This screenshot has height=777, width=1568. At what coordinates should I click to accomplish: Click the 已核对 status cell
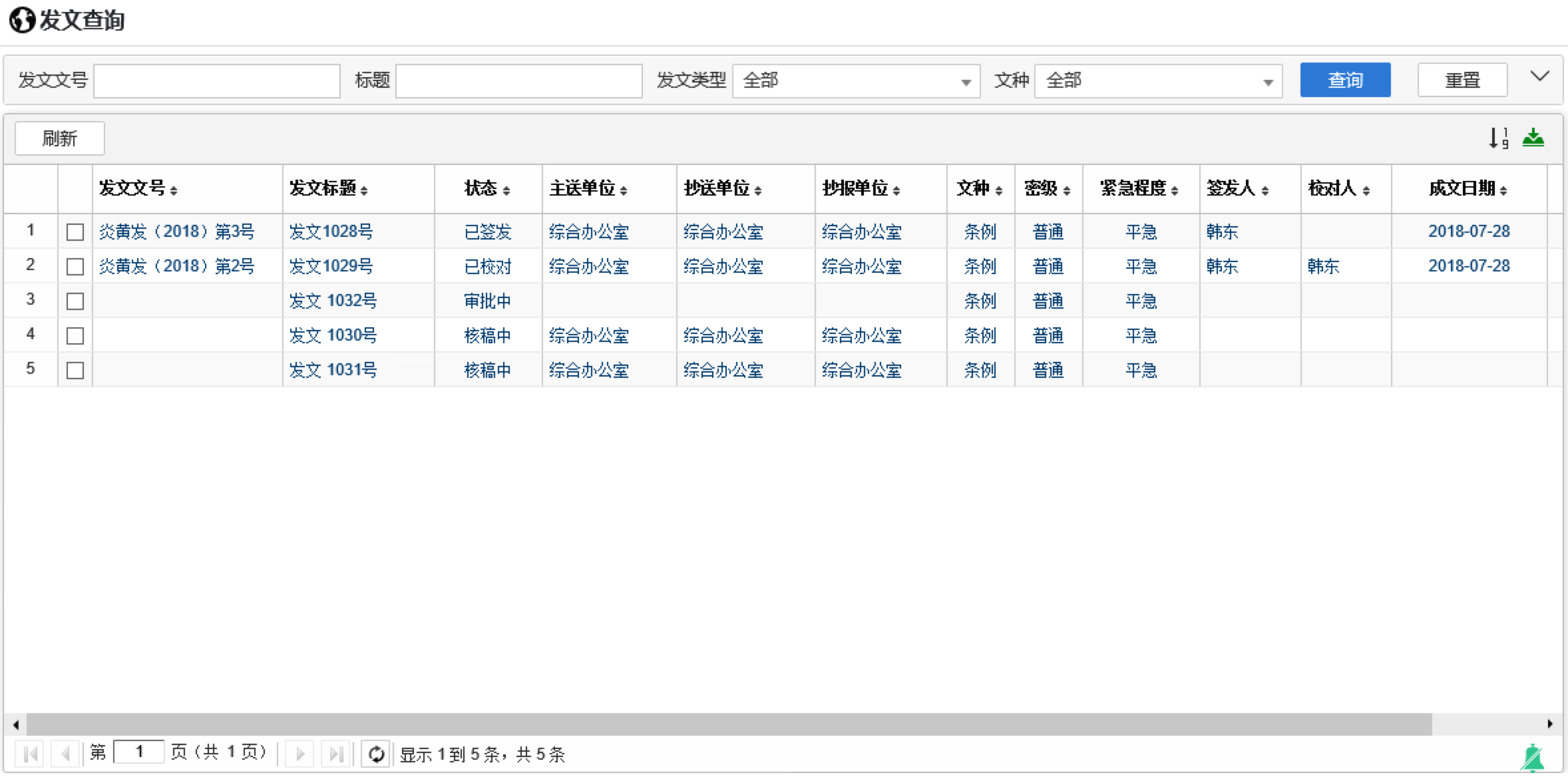(488, 266)
